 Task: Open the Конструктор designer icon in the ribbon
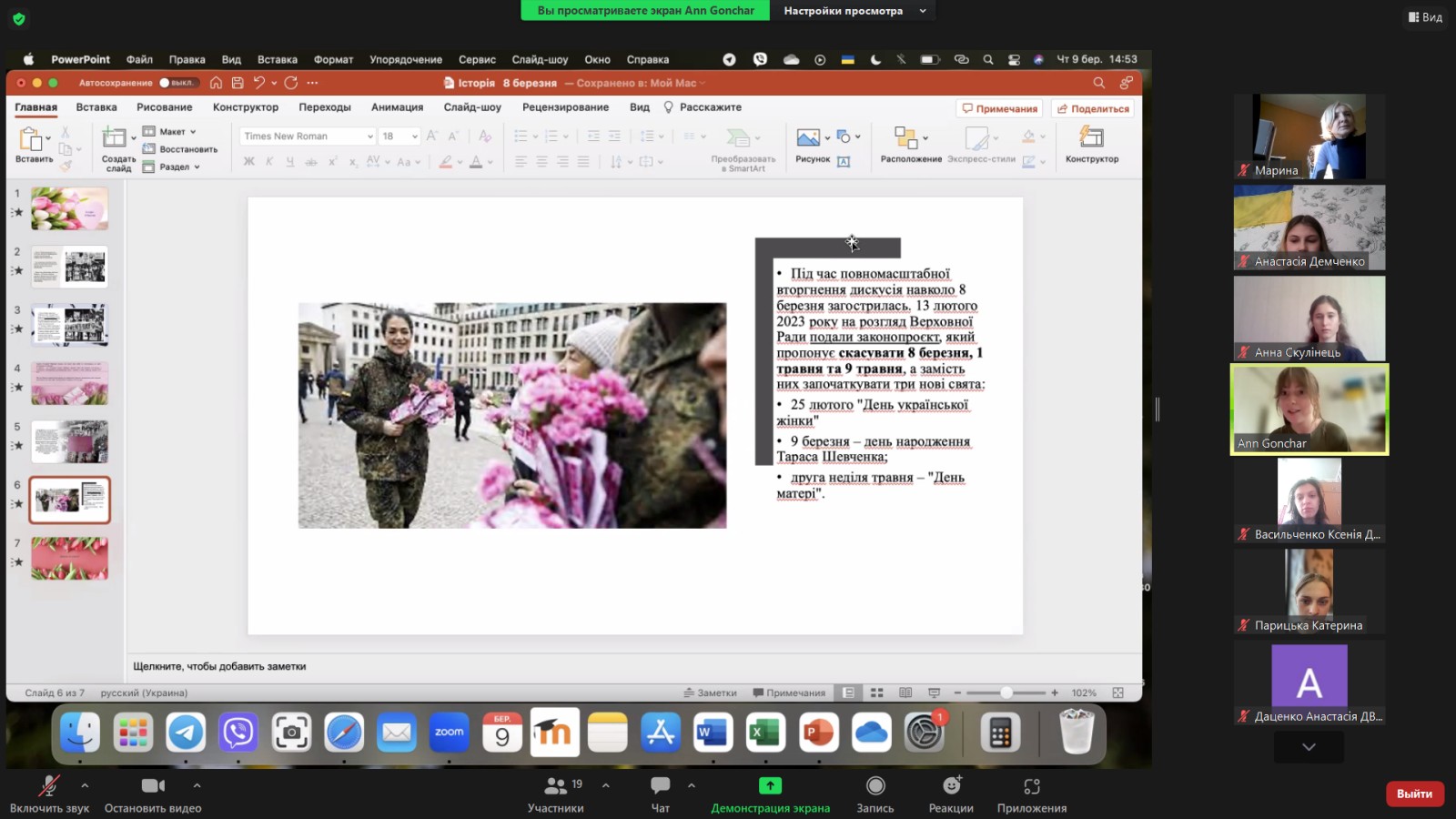click(1091, 138)
